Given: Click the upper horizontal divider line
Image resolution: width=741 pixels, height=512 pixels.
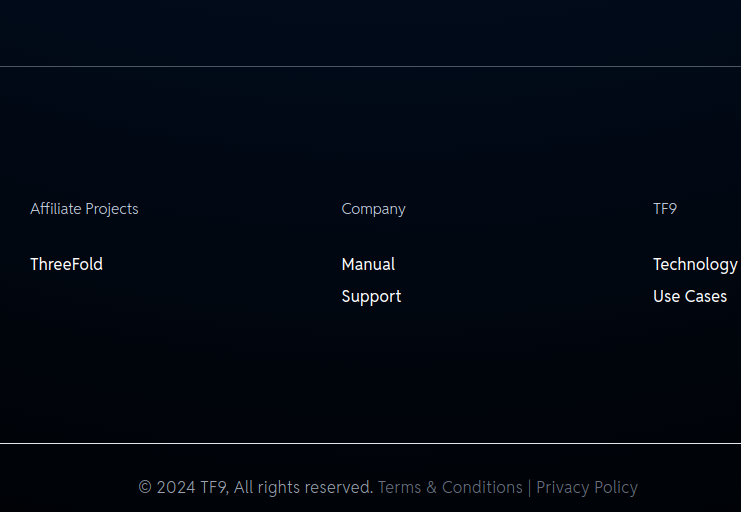Looking at the screenshot, I should pos(370,67).
